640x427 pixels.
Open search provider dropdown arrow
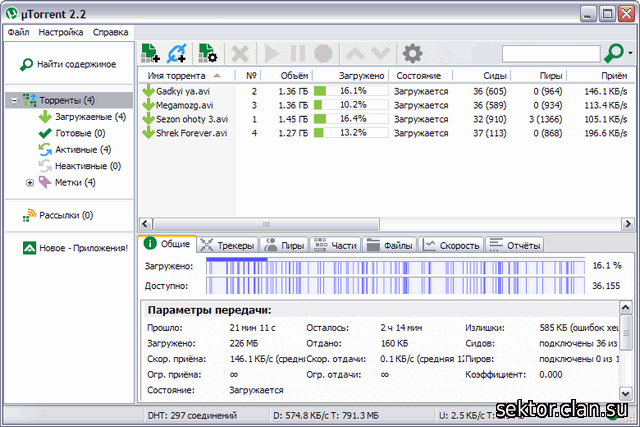(x=631, y=53)
